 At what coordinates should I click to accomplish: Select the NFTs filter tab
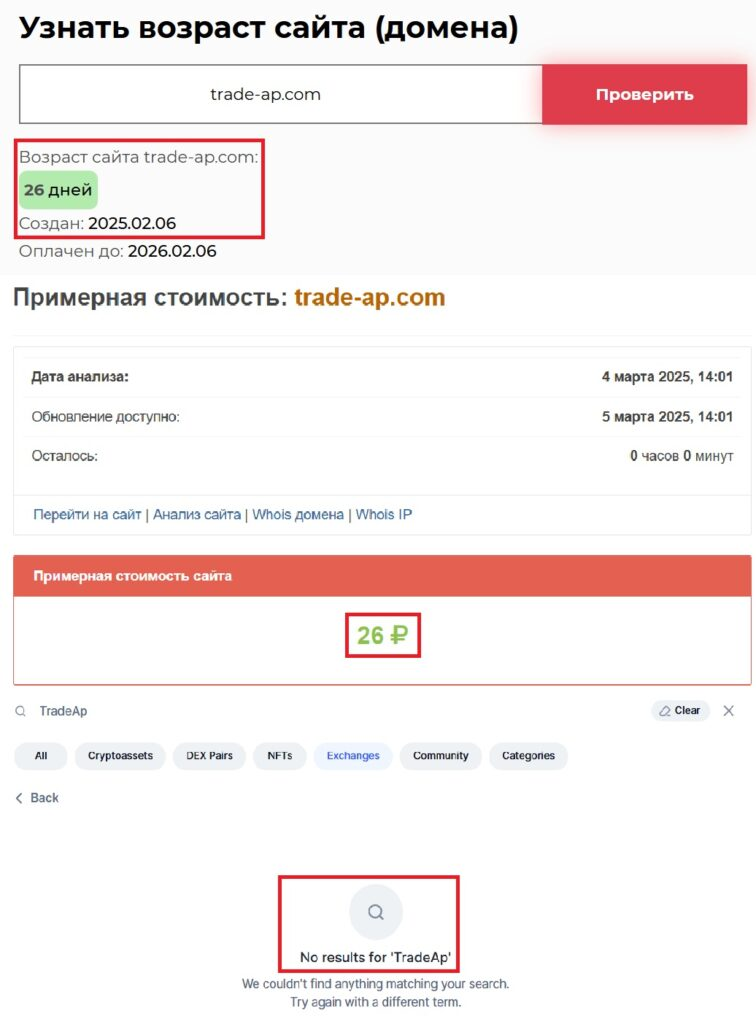click(279, 756)
